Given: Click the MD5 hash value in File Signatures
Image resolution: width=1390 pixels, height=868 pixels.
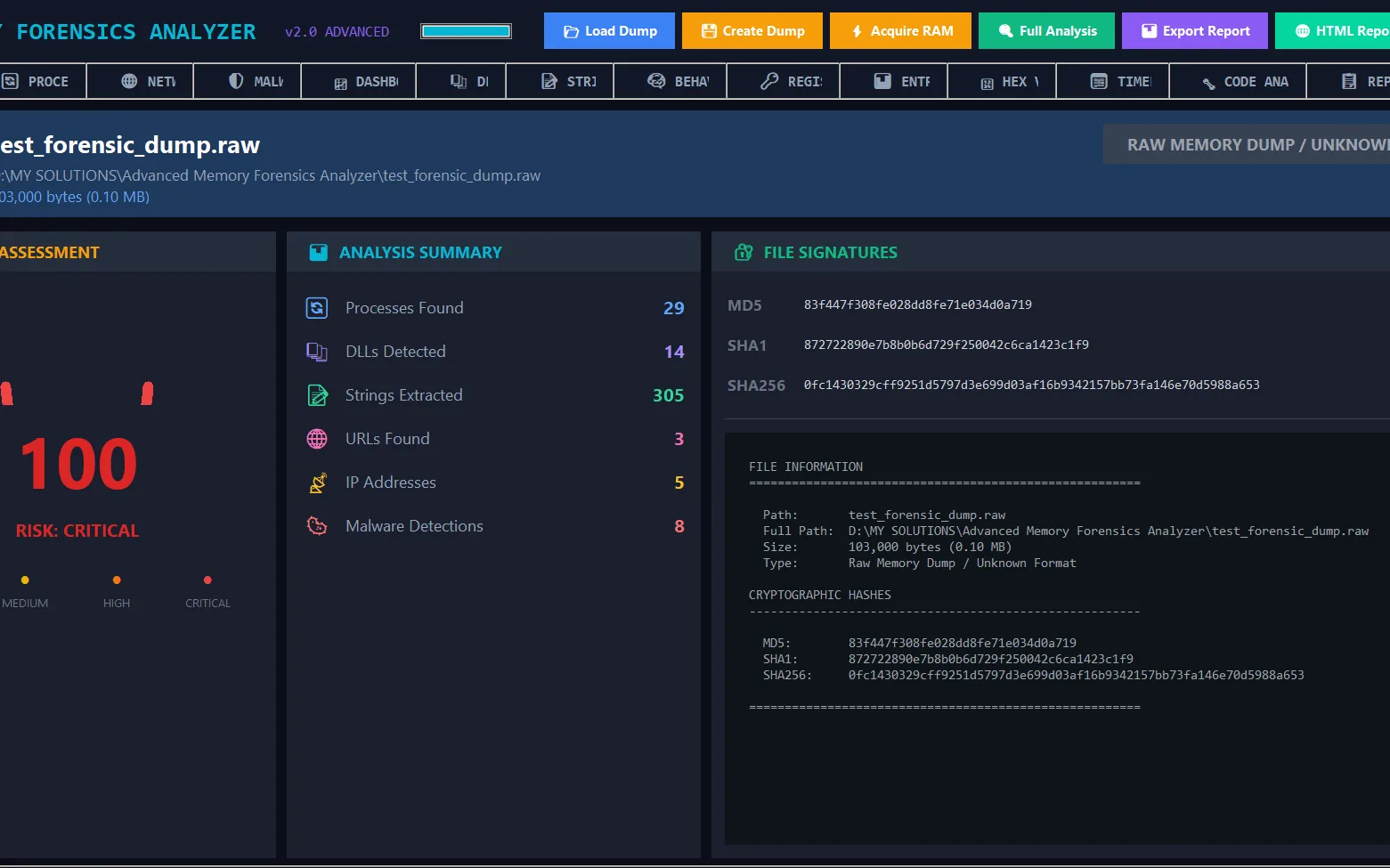Looking at the screenshot, I should coord(918,304).
